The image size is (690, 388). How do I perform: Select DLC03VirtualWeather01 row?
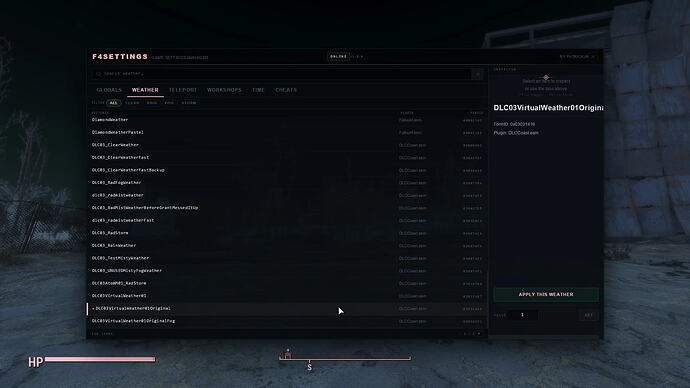pyautogui.click(x=287, y=296)
